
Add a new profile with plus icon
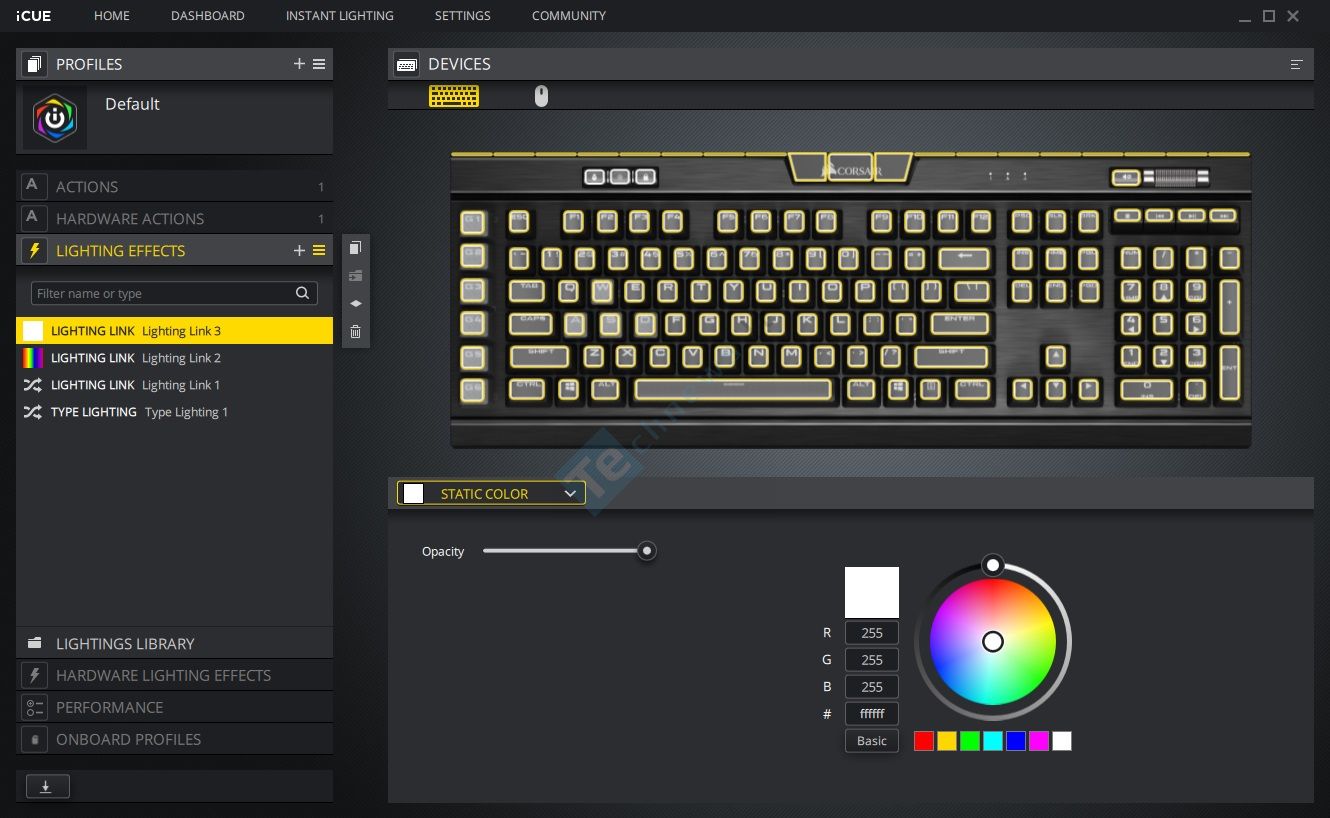[x=299, y=64]
